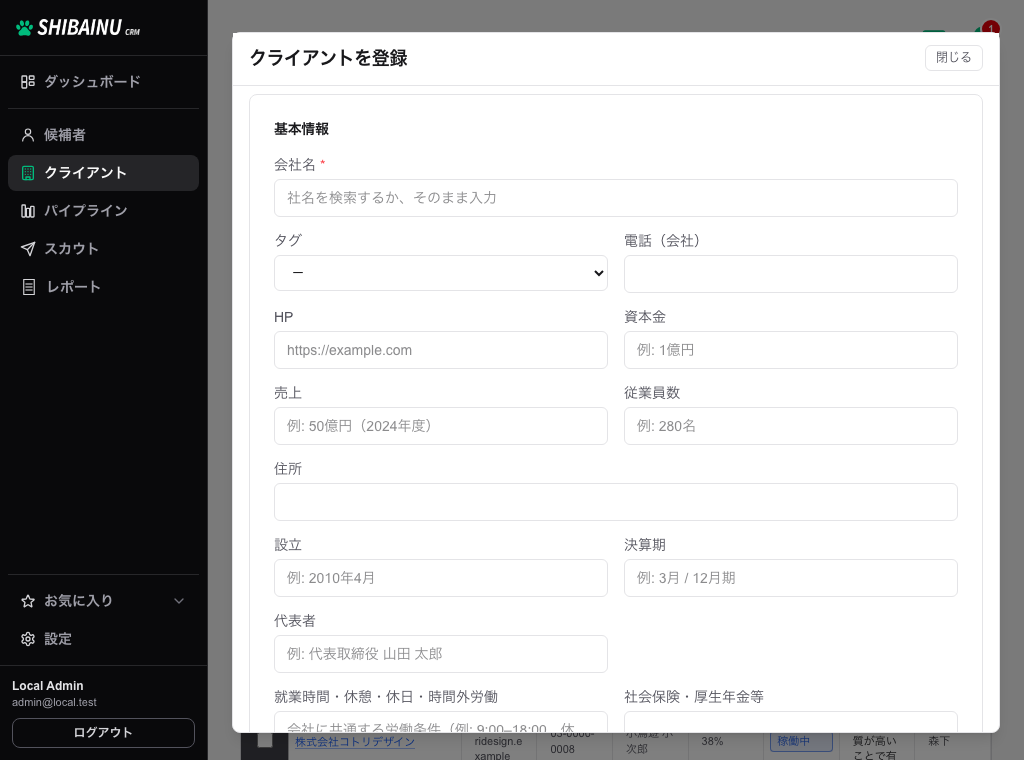The image size is (1024, 760).
Task: Click the スカウト paper plane icon
Action: coord(27,249)
